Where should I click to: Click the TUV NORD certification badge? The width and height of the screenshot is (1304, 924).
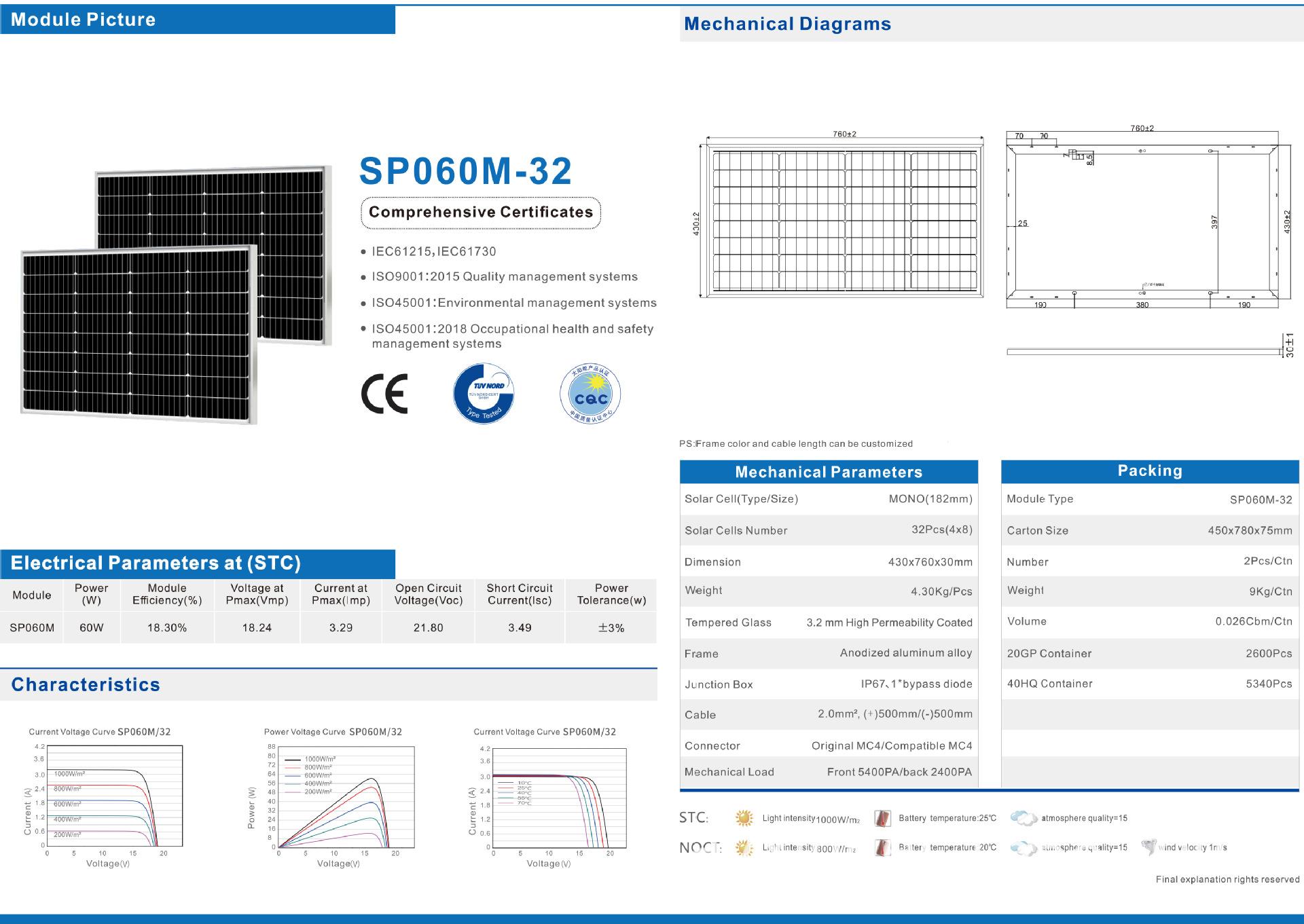click(x=484, y=394)
